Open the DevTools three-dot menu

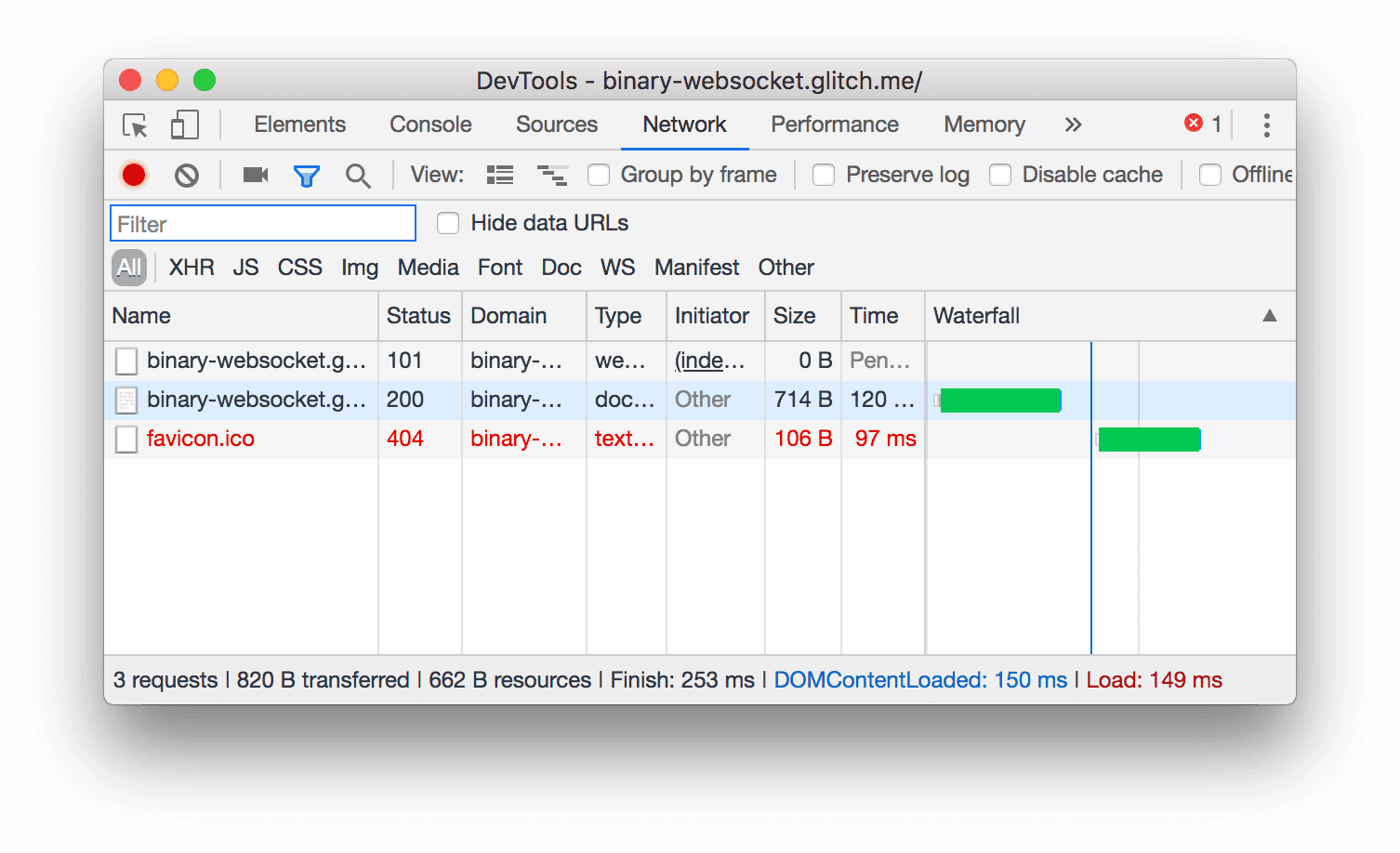1266,125
